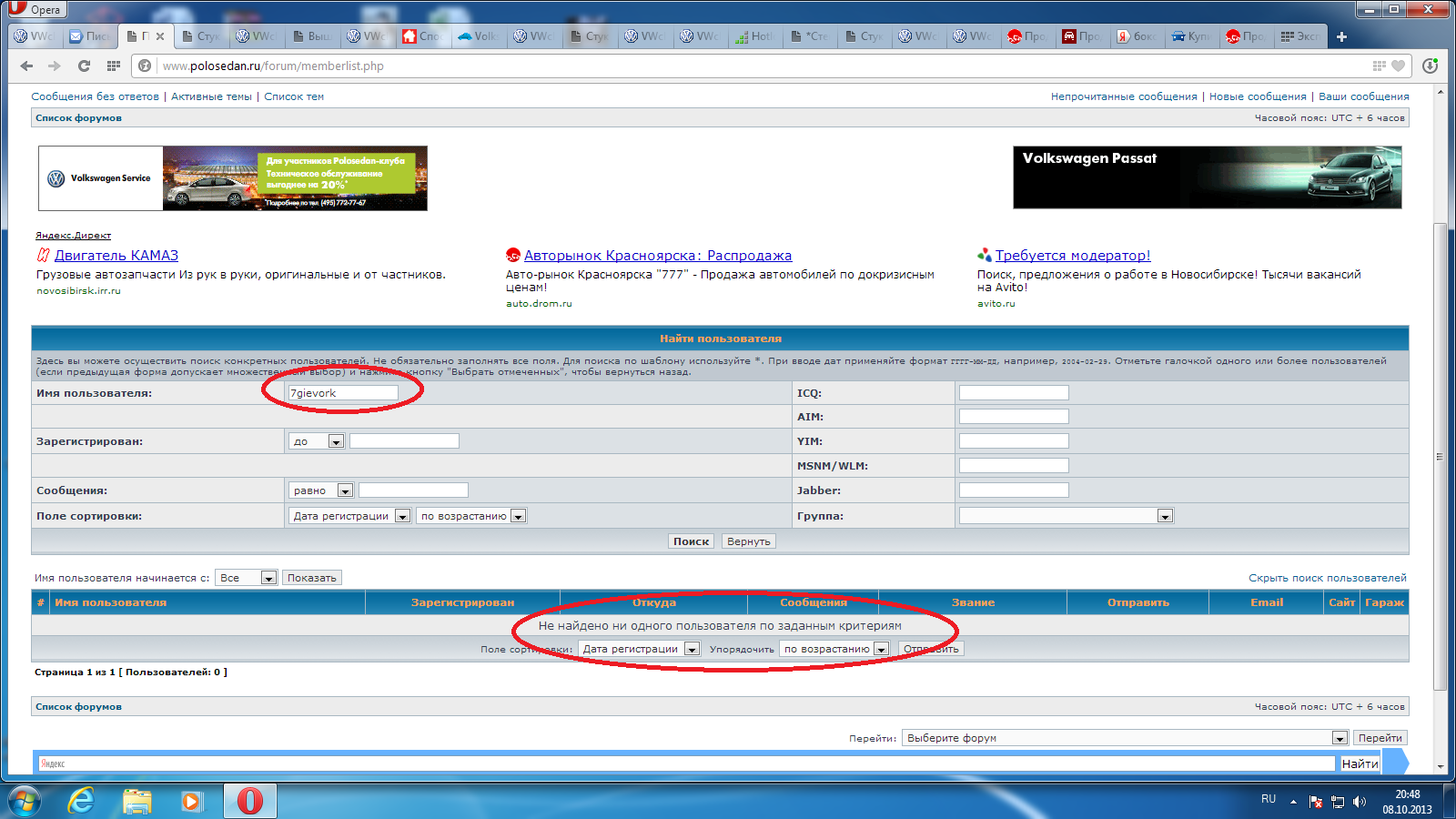Viewport: 1456px width, 819px height.
Task: Switch to the Яндекс 'боко' tab
Action: click(1136, 36)
